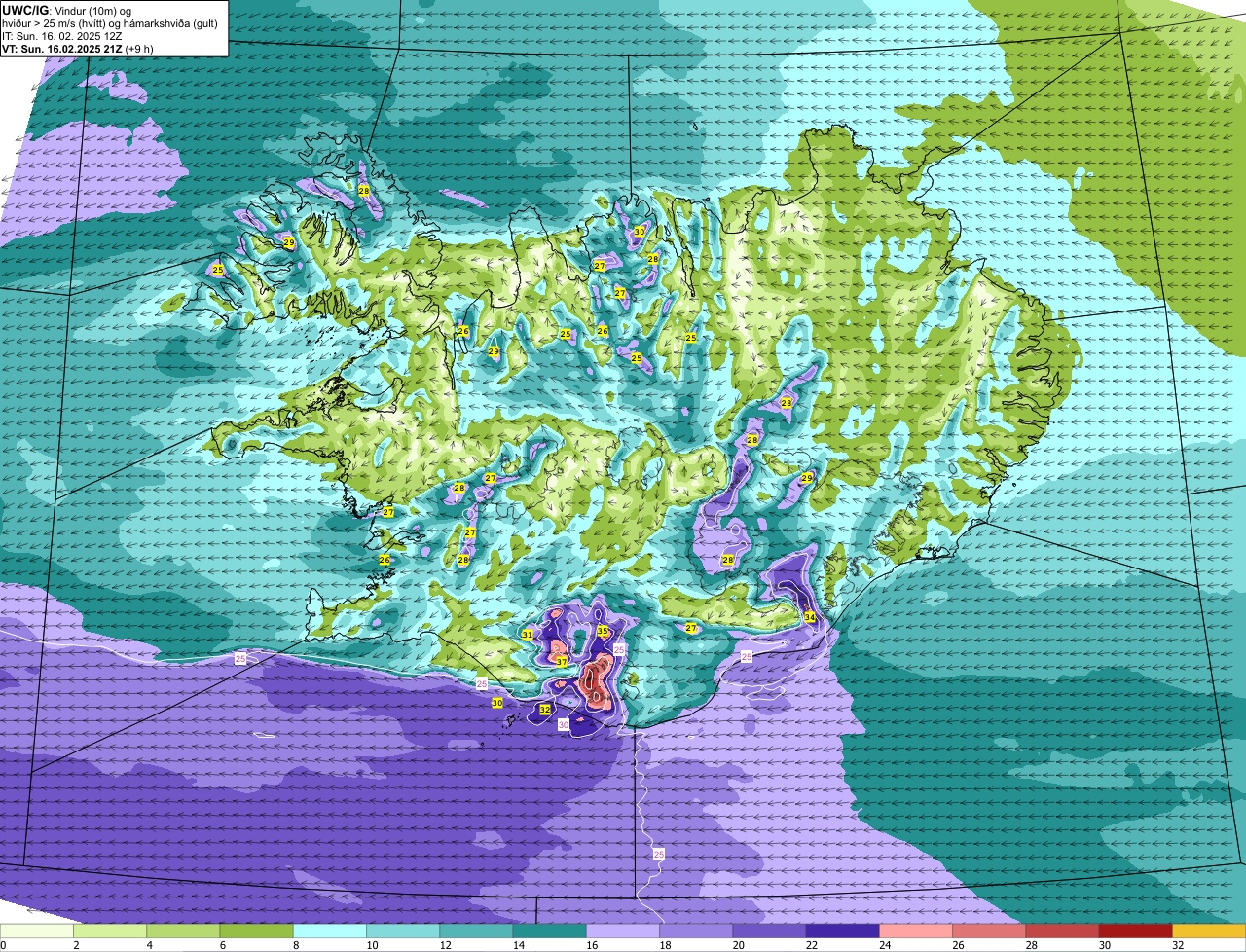Click the yellow 31 gust label
1246x952 pixels.
527,635
